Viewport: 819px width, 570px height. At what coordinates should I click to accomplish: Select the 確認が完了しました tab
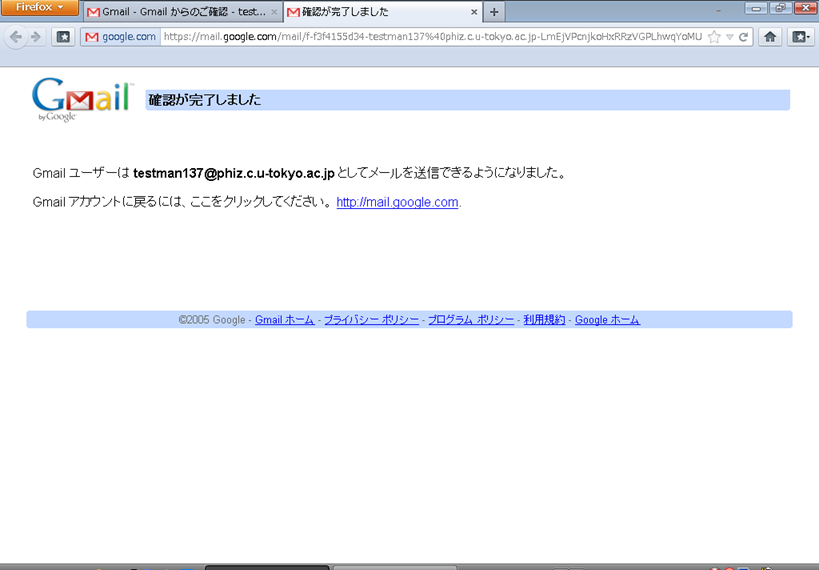pyautogui.click(x=382, y=11)
